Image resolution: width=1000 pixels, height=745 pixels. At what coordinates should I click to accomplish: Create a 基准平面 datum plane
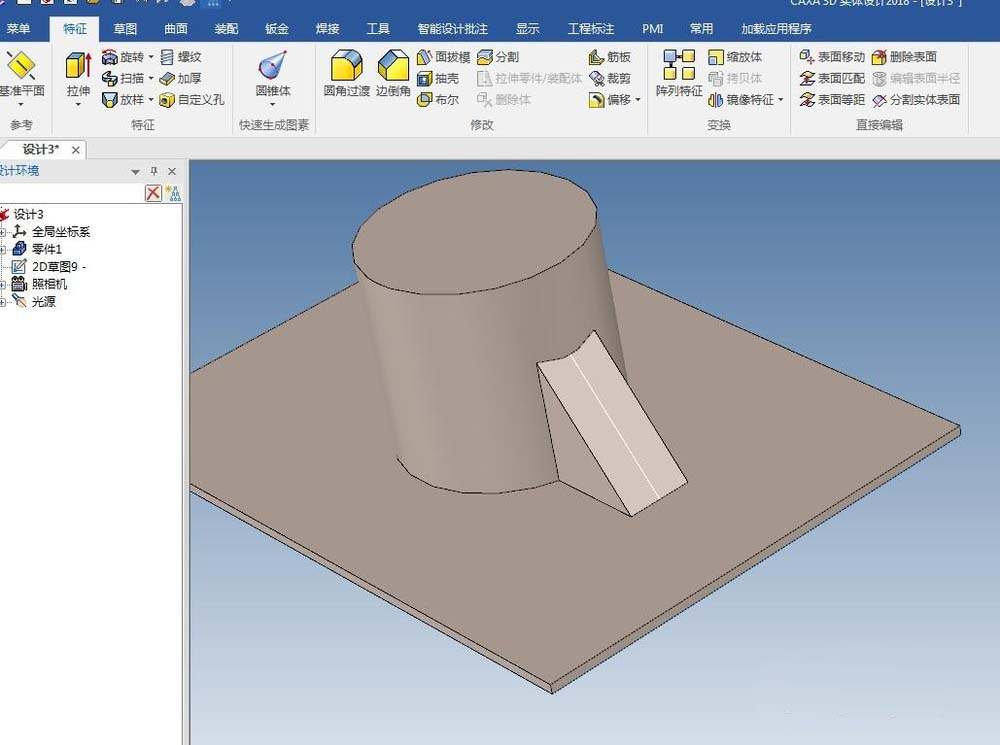tap(22, 73)
